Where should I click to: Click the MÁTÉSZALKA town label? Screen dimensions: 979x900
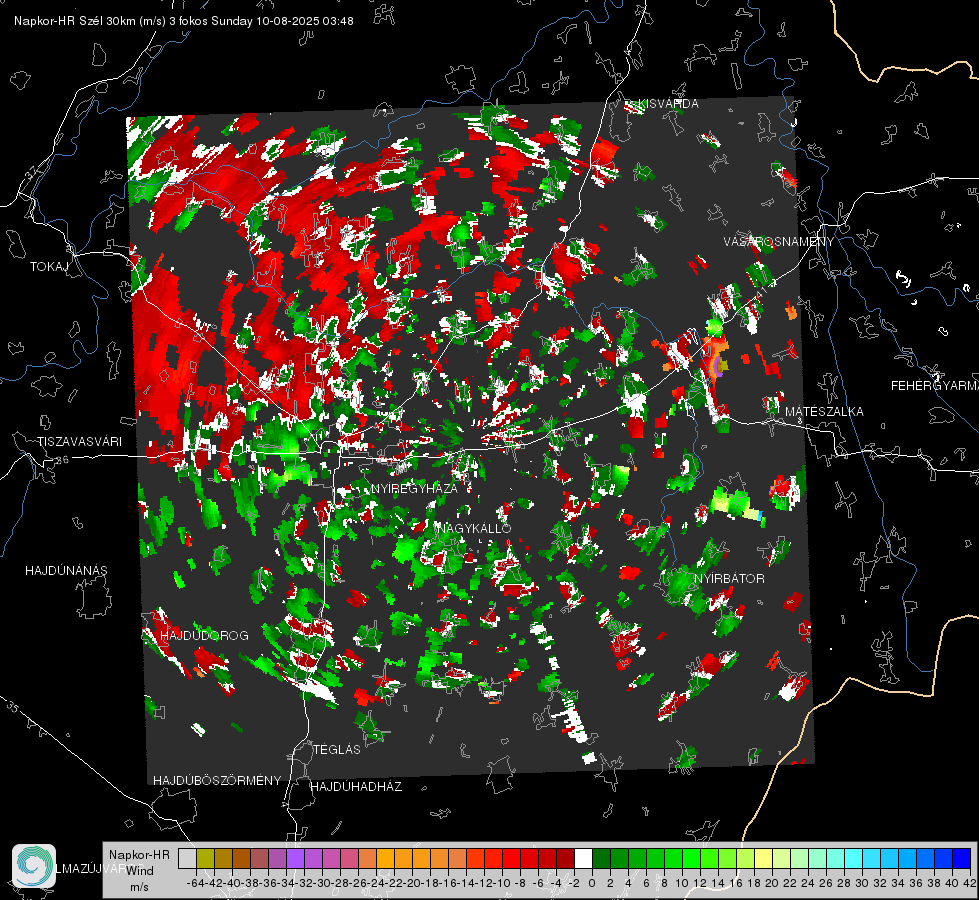[x=824, y=412]
